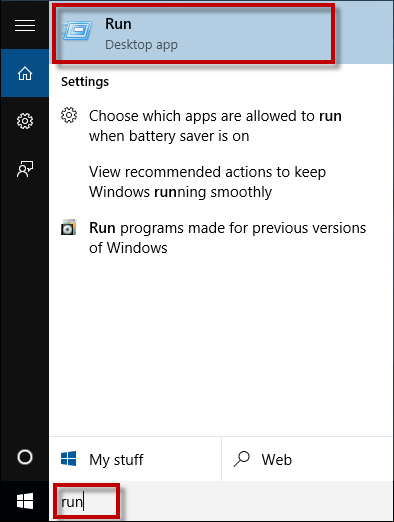Image resolution: width=394 pixels, height=522 pixels.
Task: Click the Settings category header
Action: (x=85, y=82)
